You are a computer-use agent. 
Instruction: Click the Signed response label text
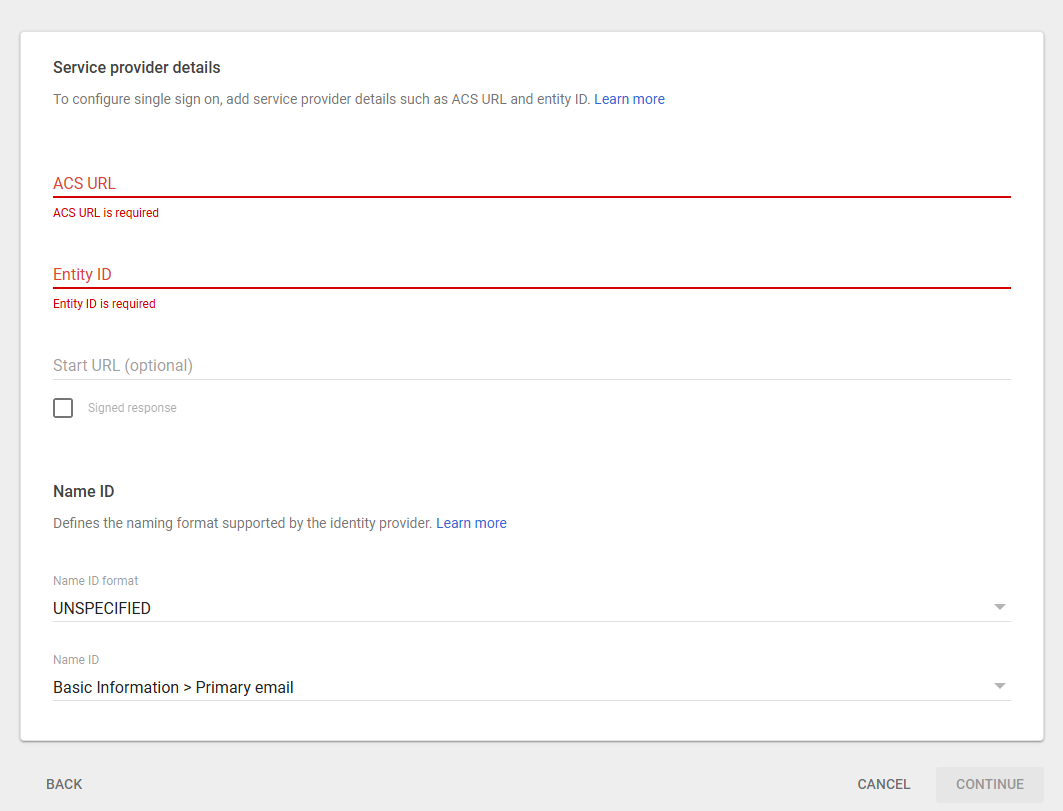tap(132, 408)
